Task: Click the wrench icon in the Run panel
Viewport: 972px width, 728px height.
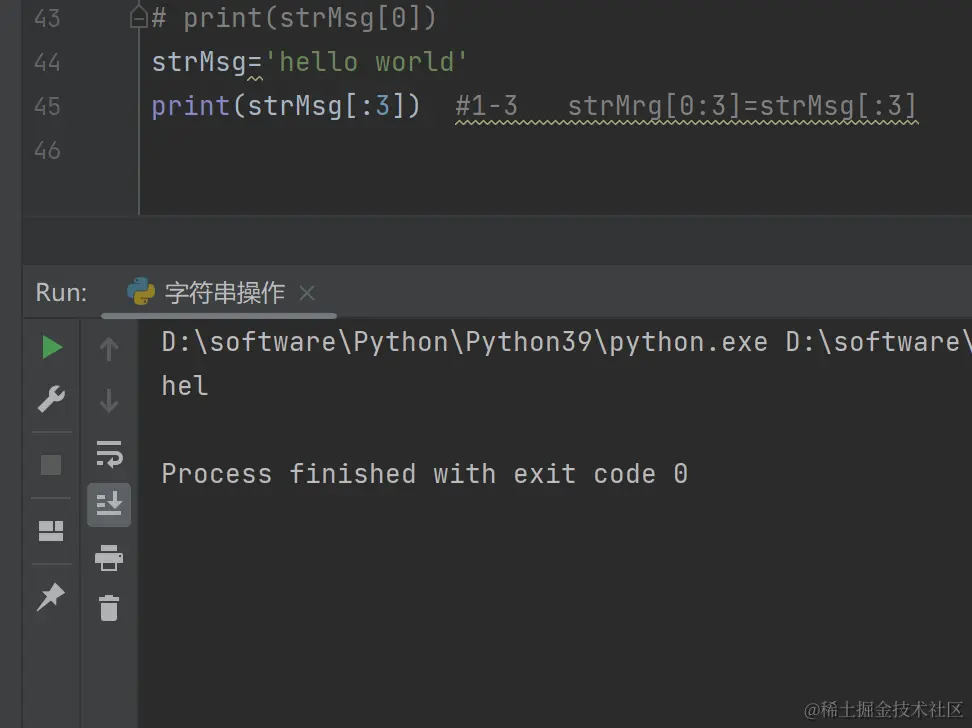Action: click(x=51, y=400)
